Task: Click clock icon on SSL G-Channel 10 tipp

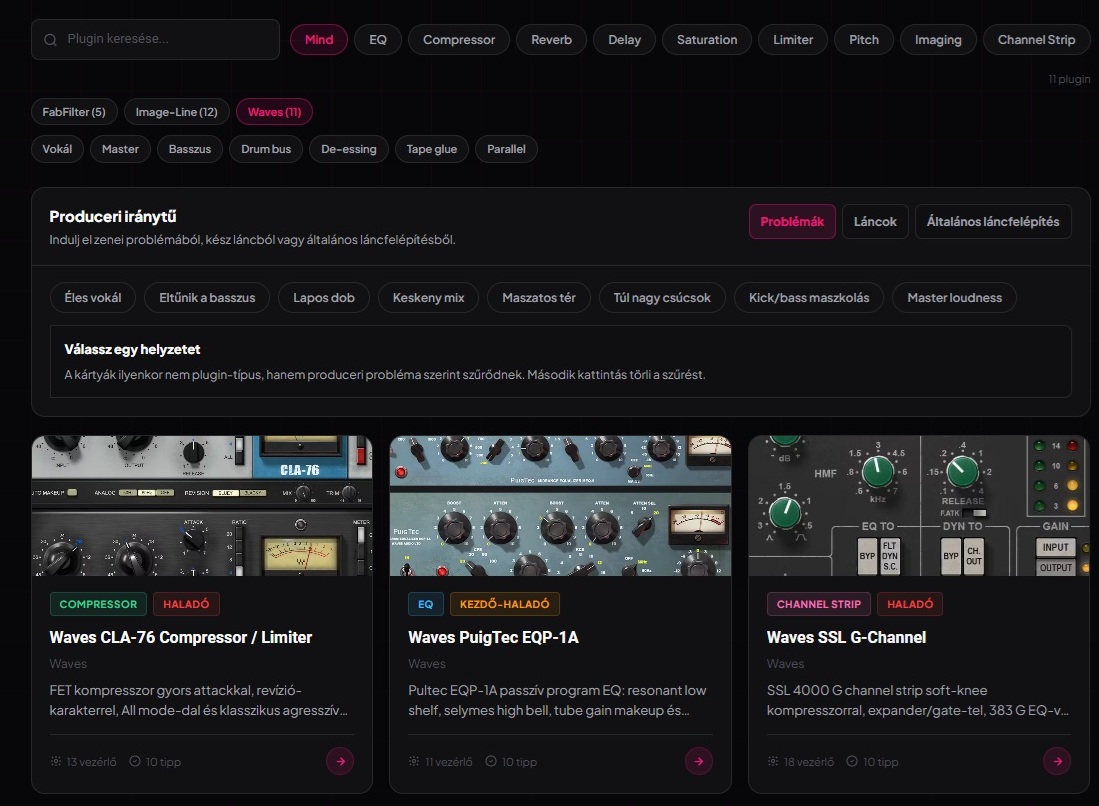Action: tap(852, 761)
